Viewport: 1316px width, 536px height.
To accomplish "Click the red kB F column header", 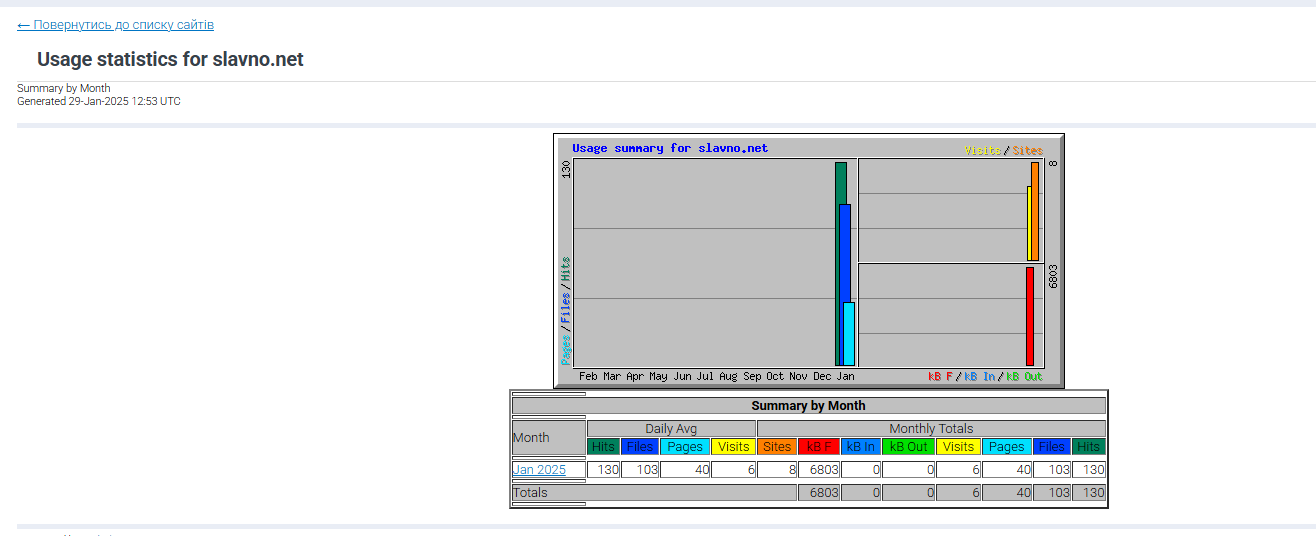I will tap(819, 447).
